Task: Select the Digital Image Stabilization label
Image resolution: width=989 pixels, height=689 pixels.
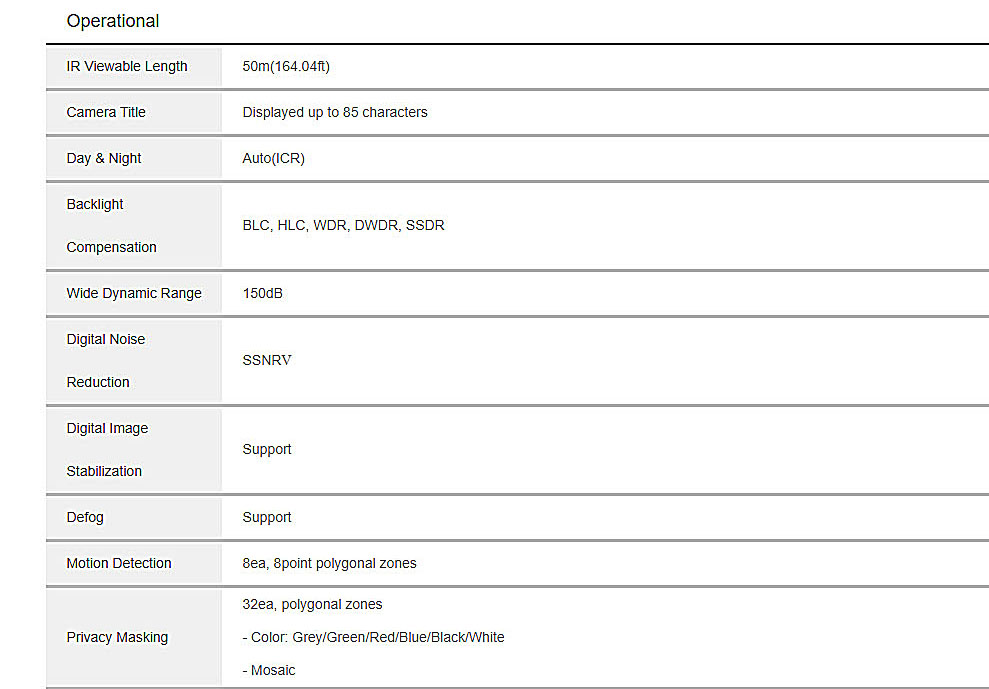Action: pos(107,450)
